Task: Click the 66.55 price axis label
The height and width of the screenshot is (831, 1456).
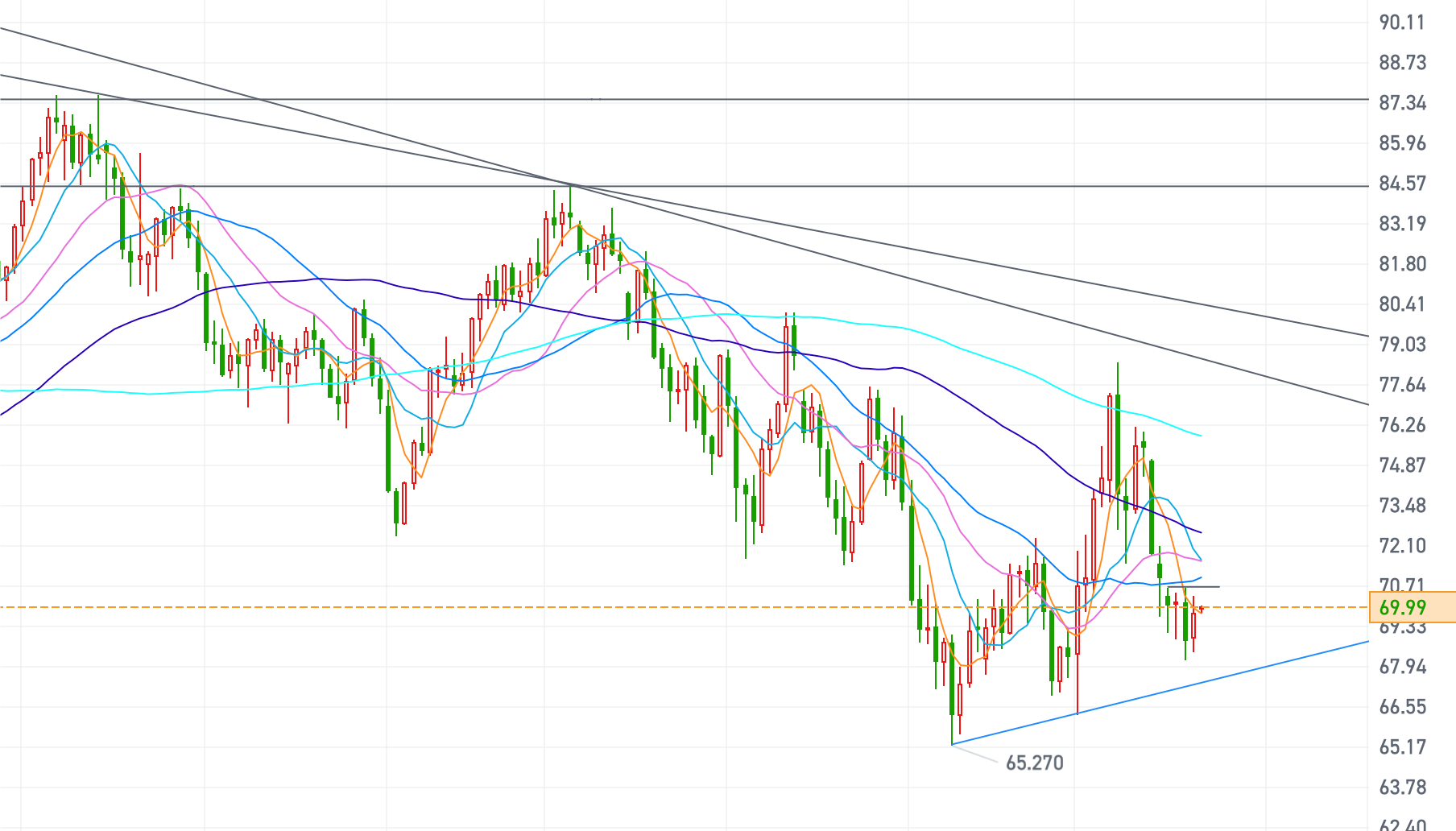Action: pyautogui.click(x=1402, y=707)
